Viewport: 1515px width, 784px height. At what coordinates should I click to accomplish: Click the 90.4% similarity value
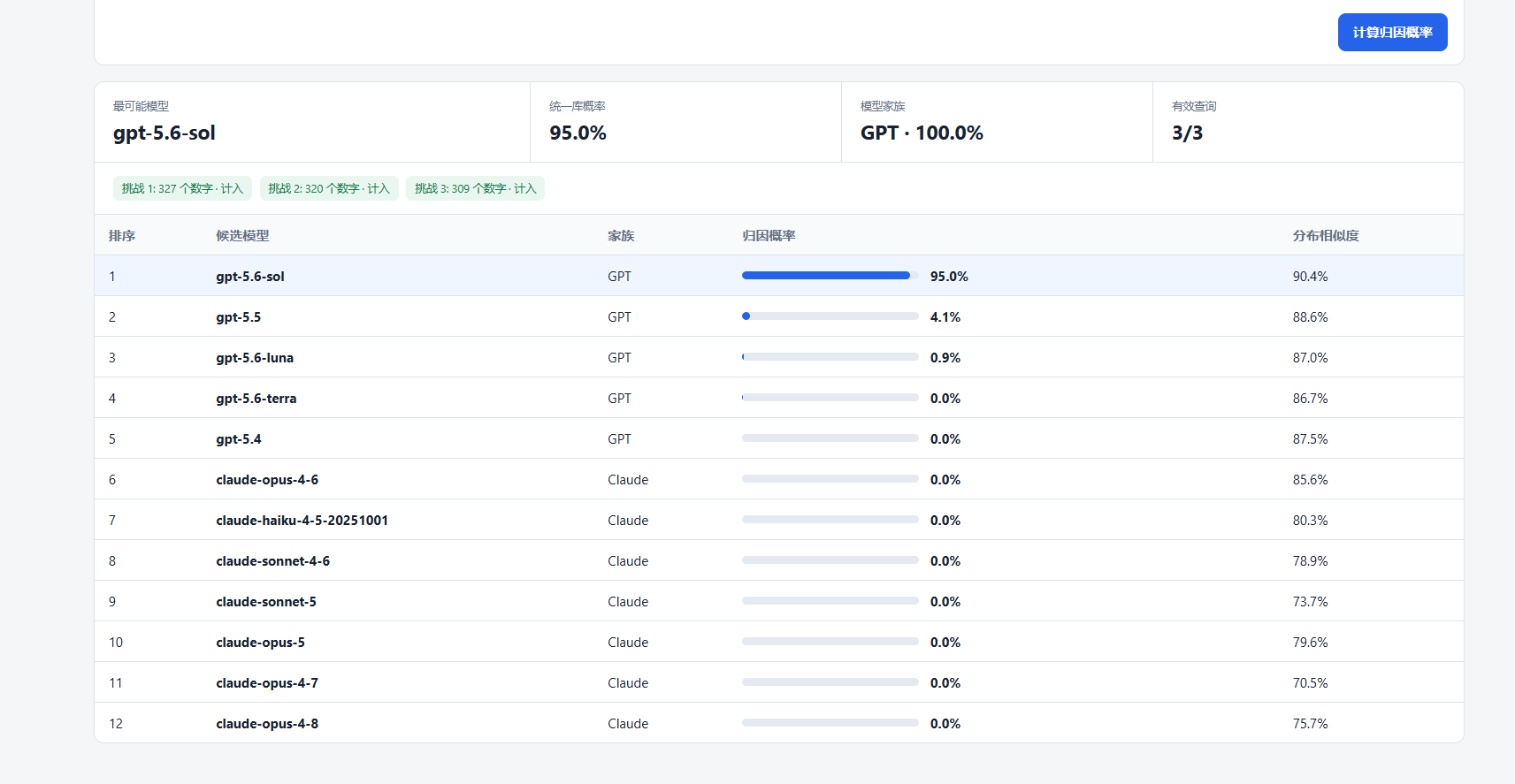(x=1311, y=277)
